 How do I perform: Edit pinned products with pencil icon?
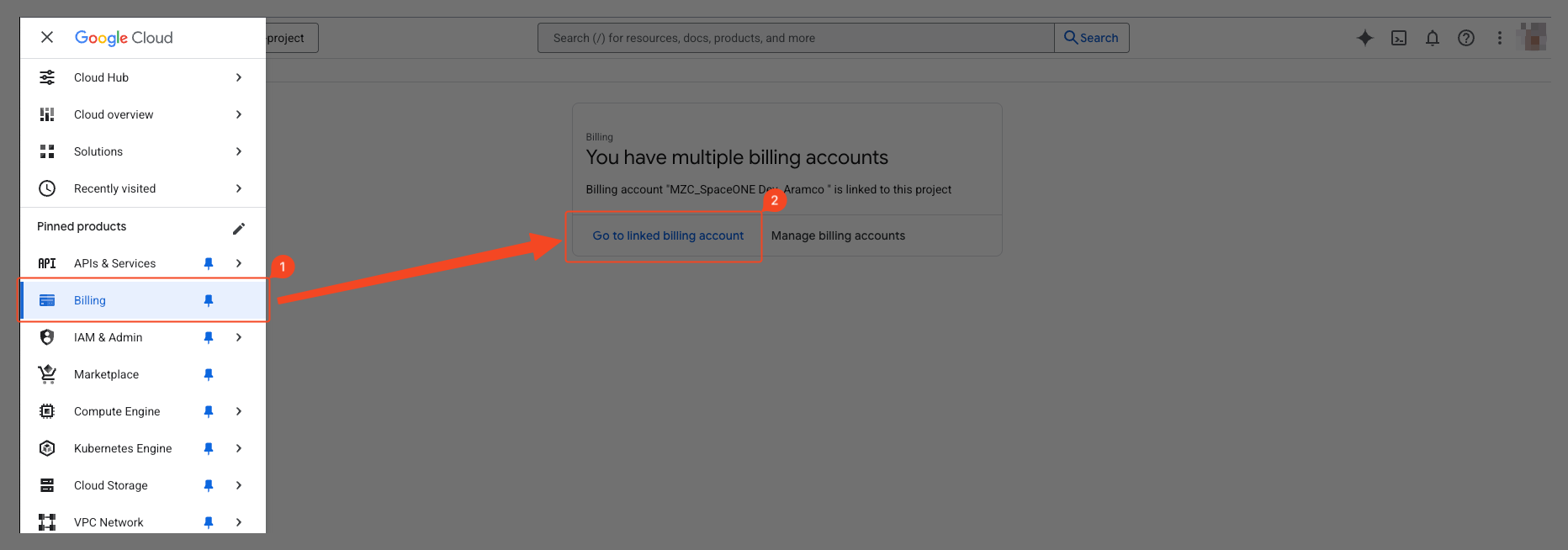(x=239, y=228)
